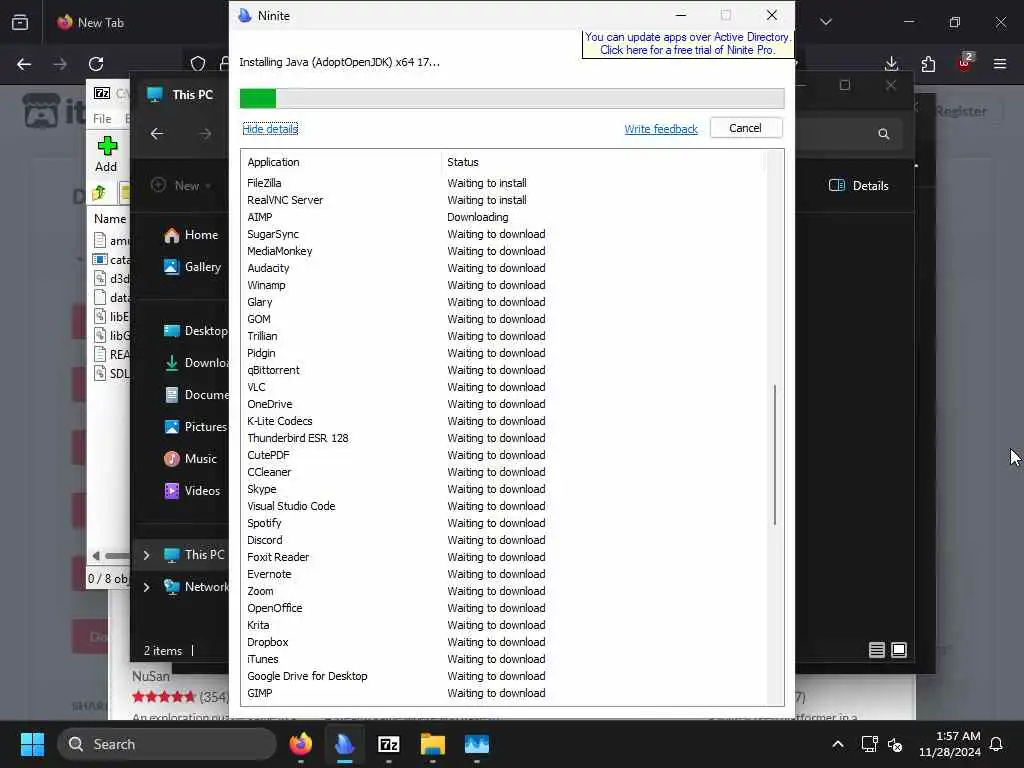Click Cancel in the Ninite installer
The image size is (1024, 768).
[745, 128]
